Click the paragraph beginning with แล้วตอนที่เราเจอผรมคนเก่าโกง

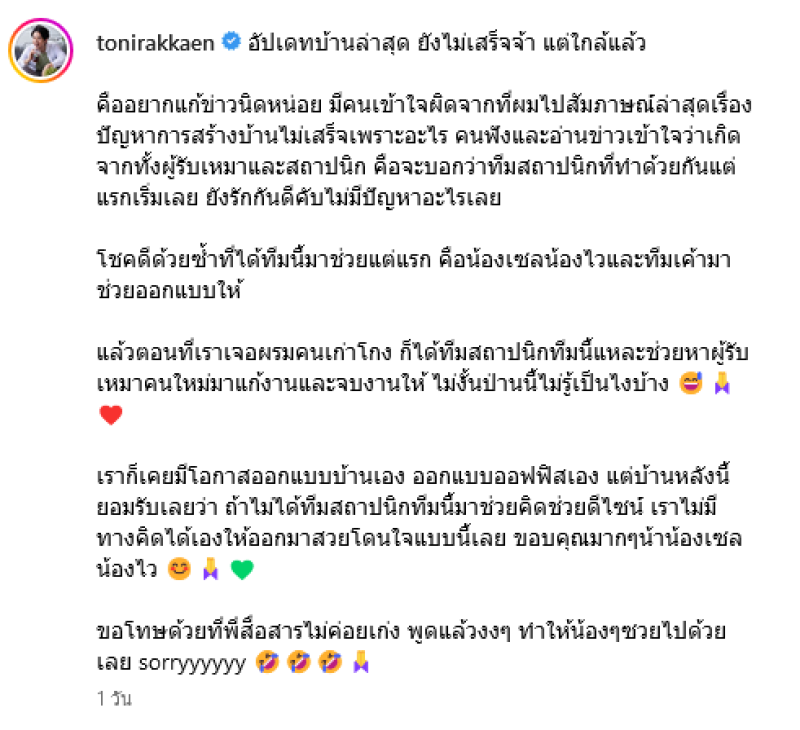423,384
